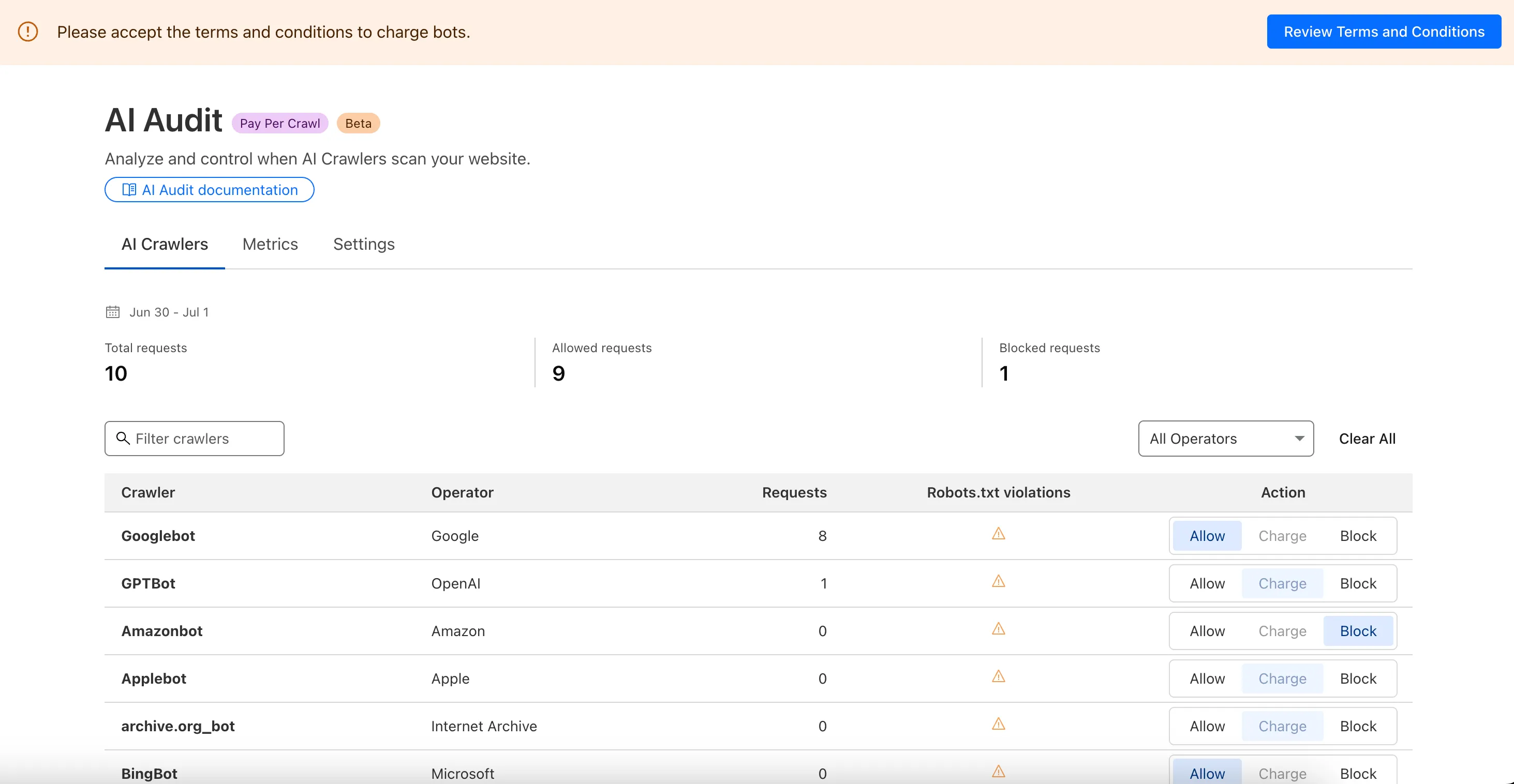This screenshot has width=1514, height=784.
Task: Click the All Operators dropdown arrow
Action: pyautogui.click(x=1299, y=438)
